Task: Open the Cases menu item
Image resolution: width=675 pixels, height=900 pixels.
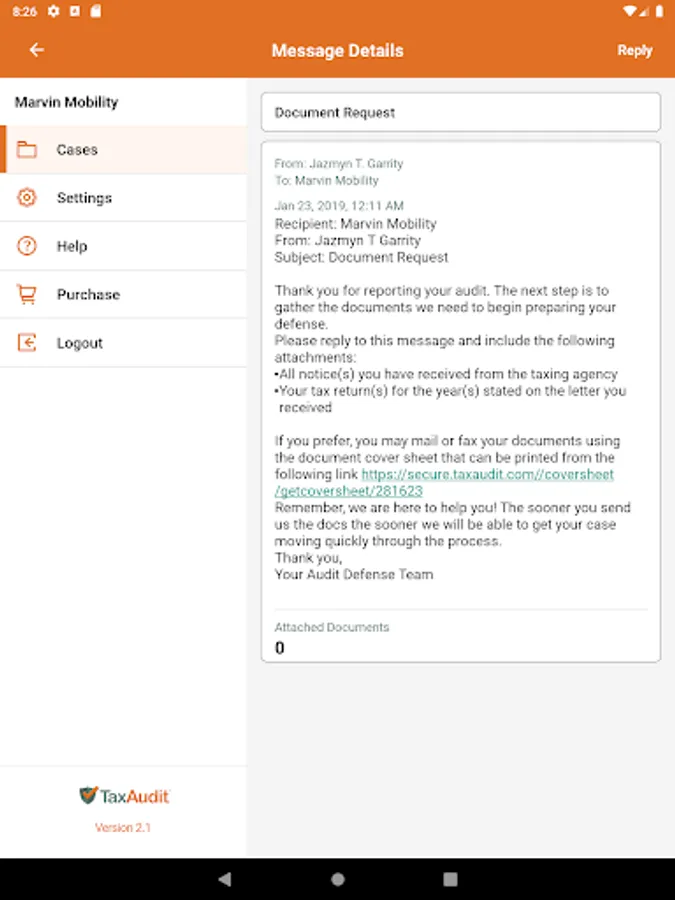Action: pyautogui.click(x=123, y=150)
